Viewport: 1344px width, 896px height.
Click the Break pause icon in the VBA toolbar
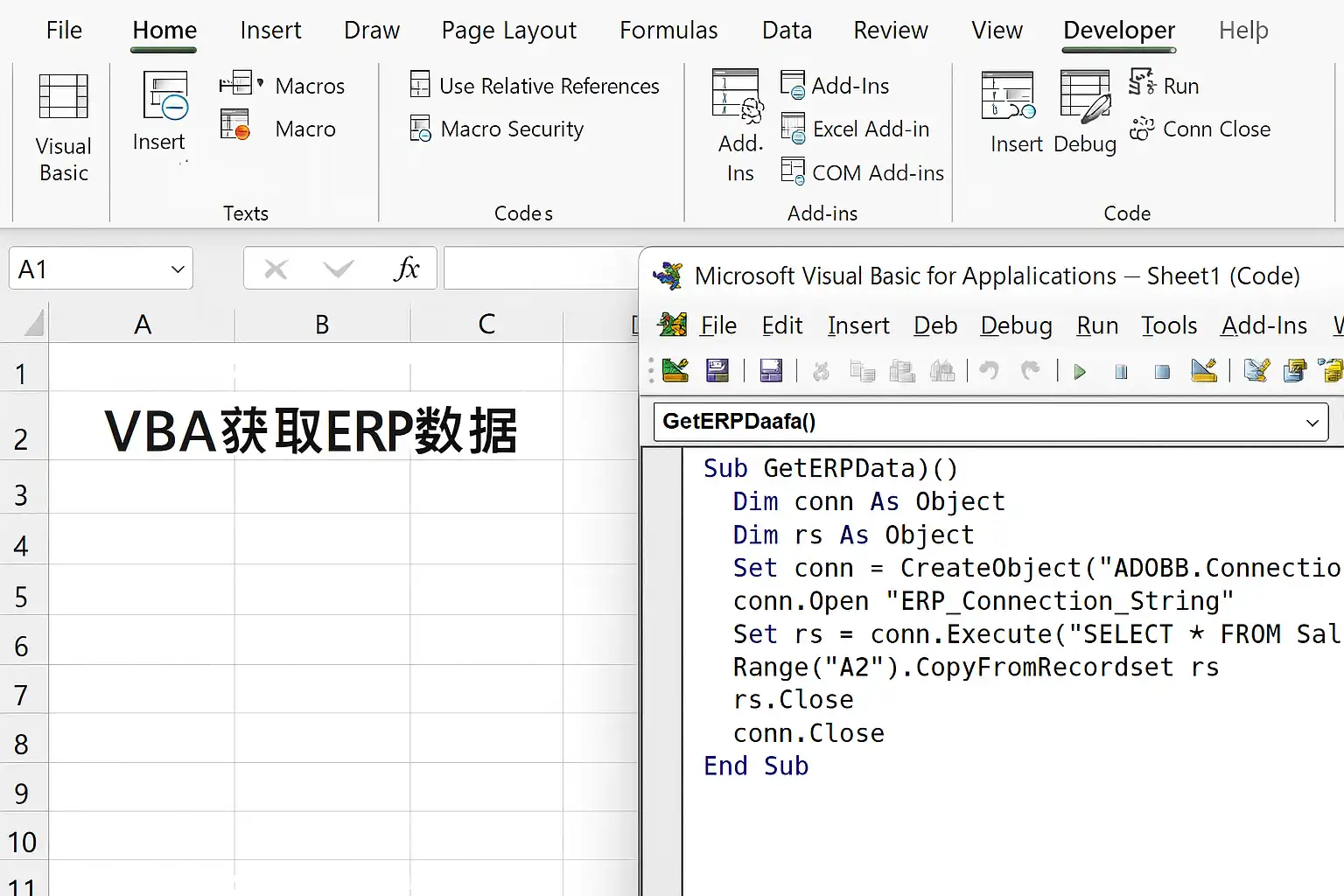click(1121, 372)
